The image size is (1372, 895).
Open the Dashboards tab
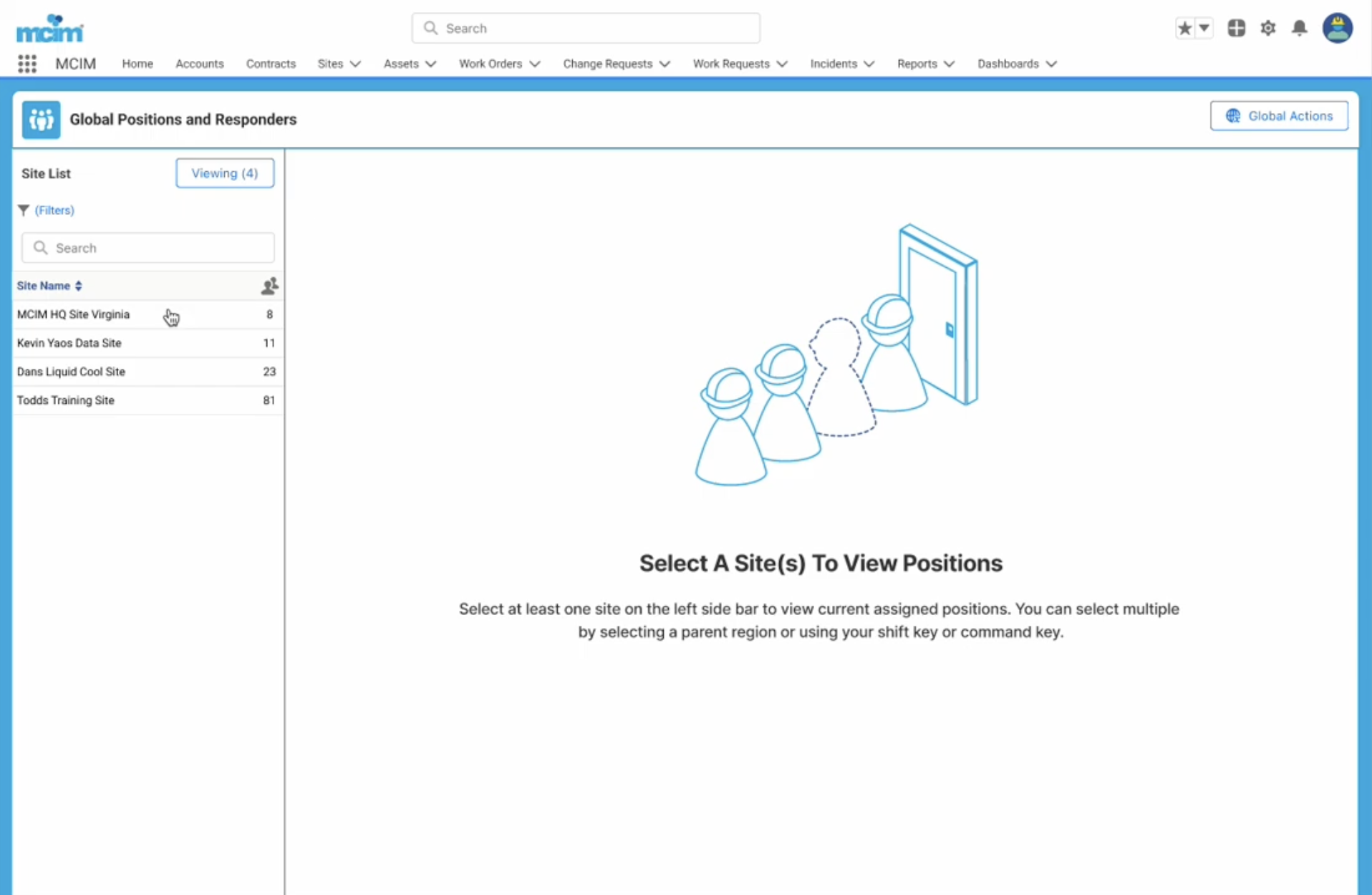coord(1008,64)
